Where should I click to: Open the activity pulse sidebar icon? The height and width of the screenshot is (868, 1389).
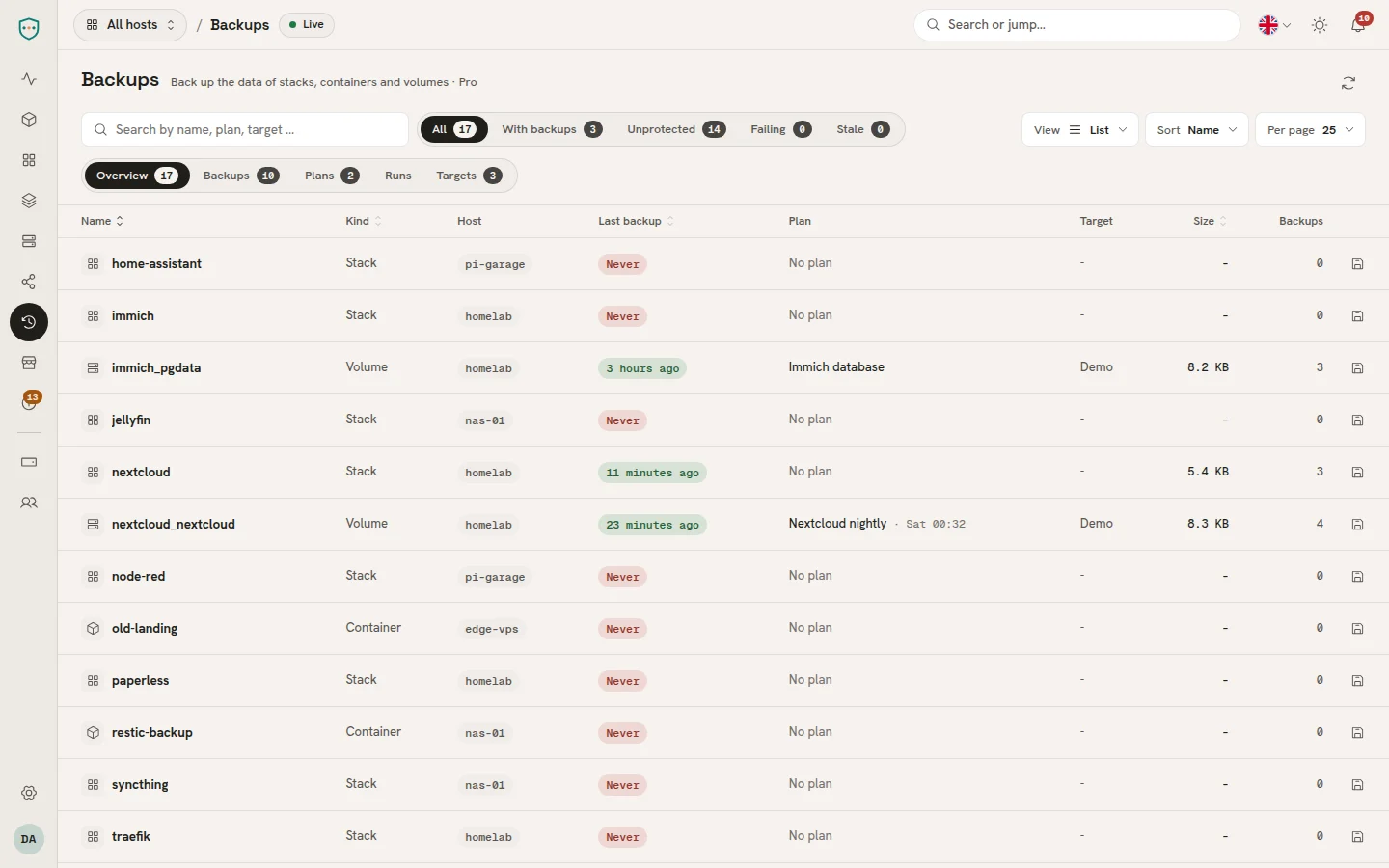[29, 79]
